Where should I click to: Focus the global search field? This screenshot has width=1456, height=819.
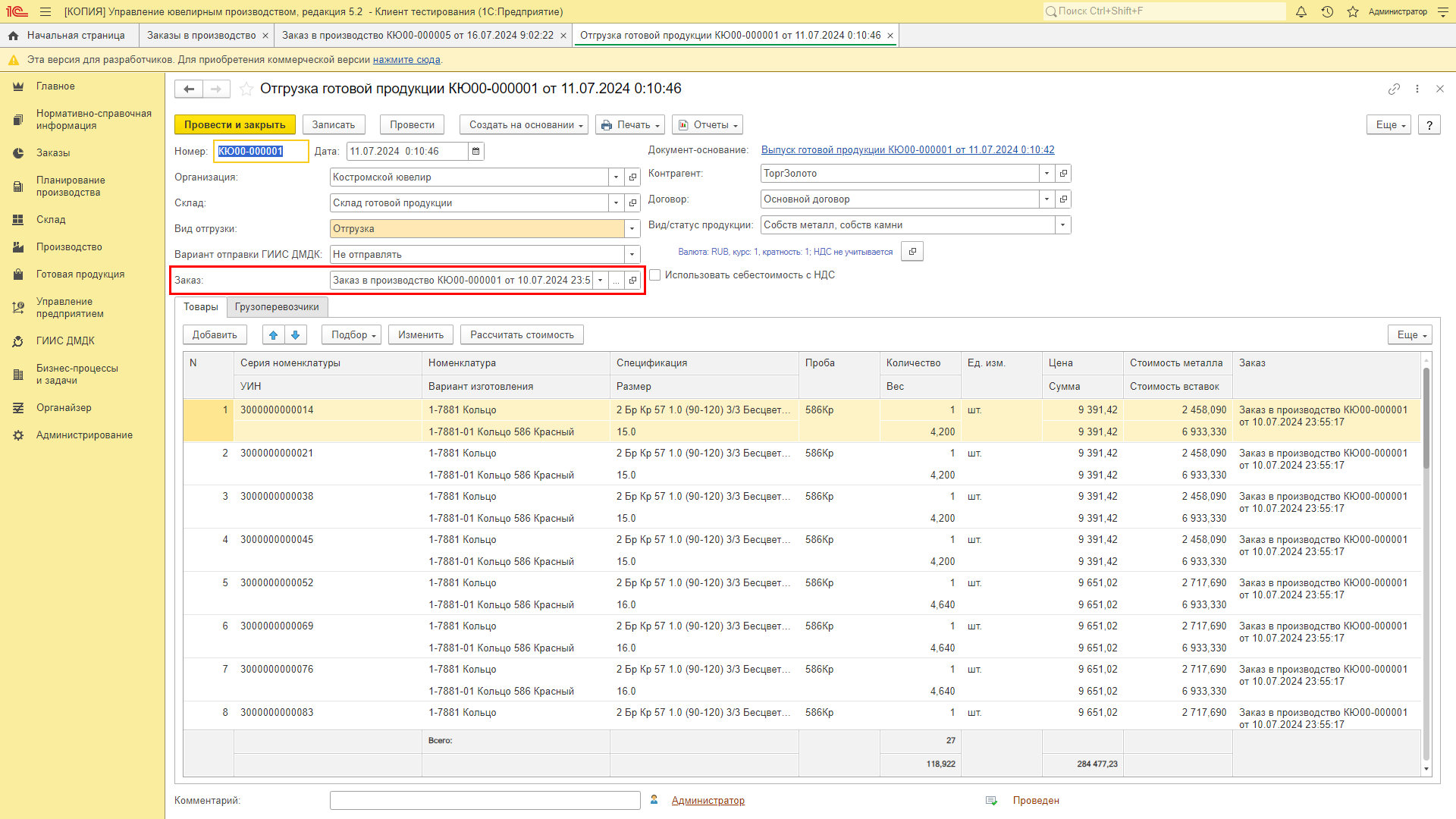pos(1165,11)
